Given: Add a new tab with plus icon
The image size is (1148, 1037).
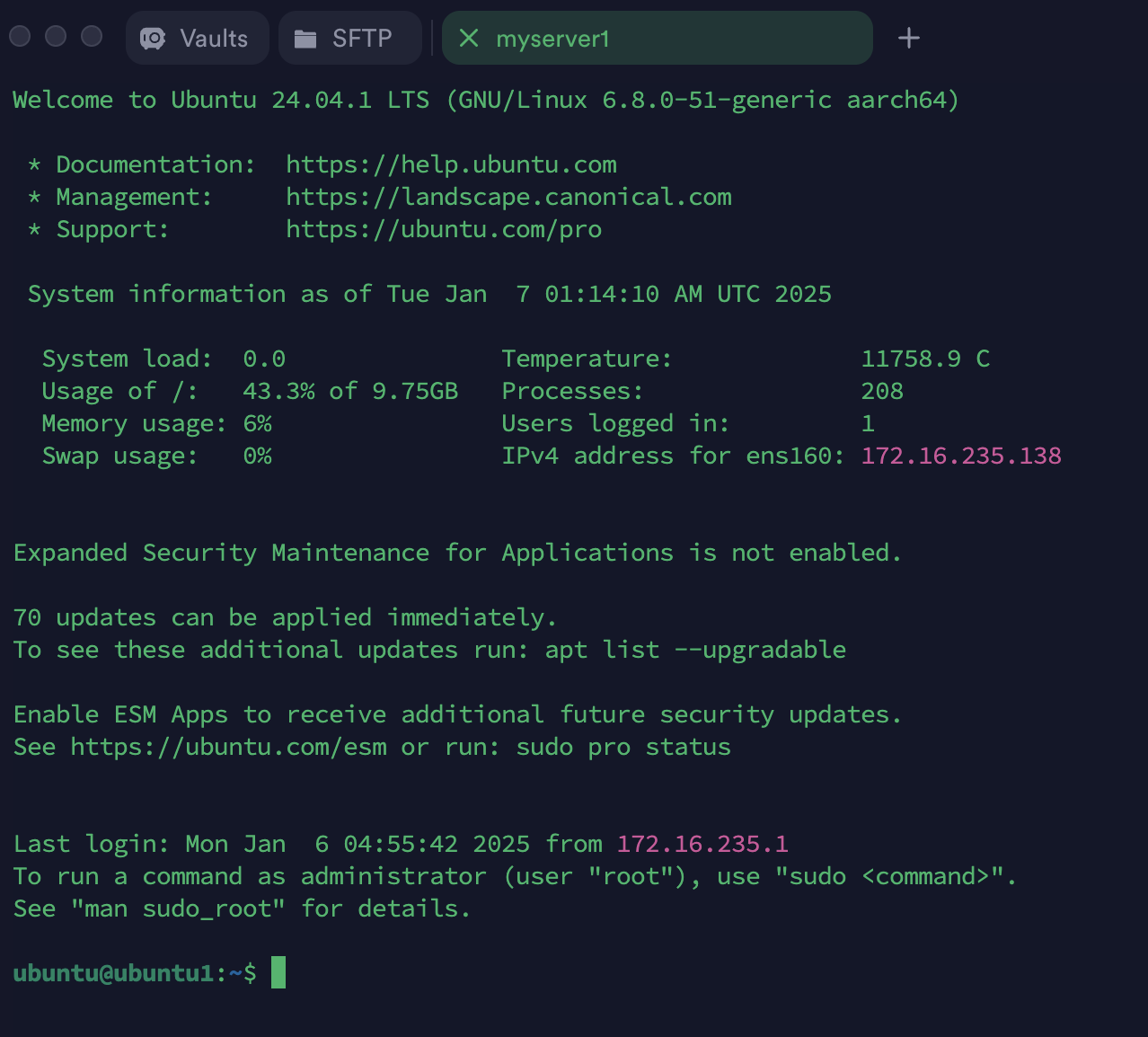Looking at the screenshot, I should [909, 38].
